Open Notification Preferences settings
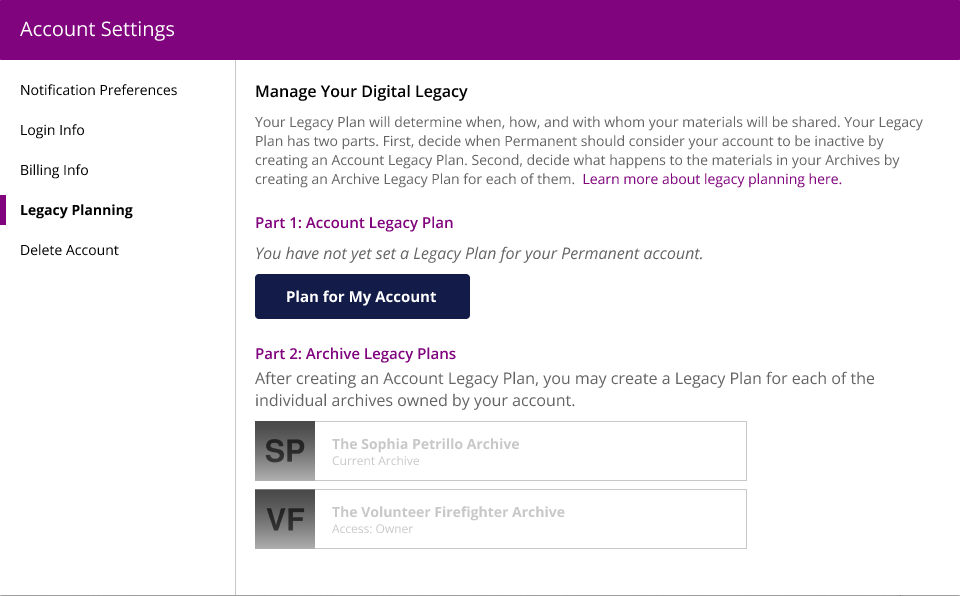 tap(98, 90)
